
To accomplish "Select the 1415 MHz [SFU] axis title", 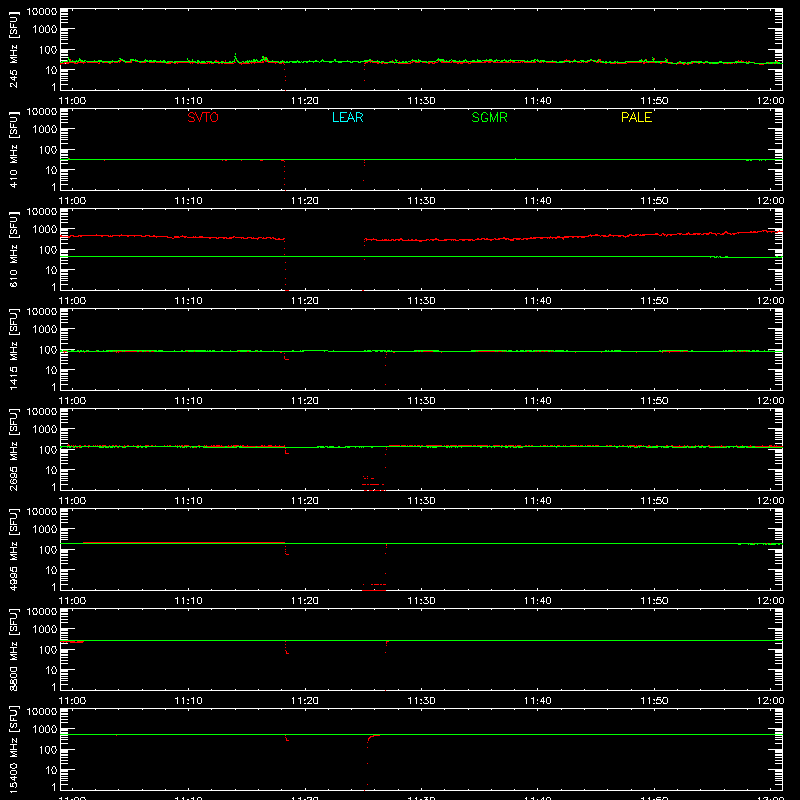I will point(13,349).
